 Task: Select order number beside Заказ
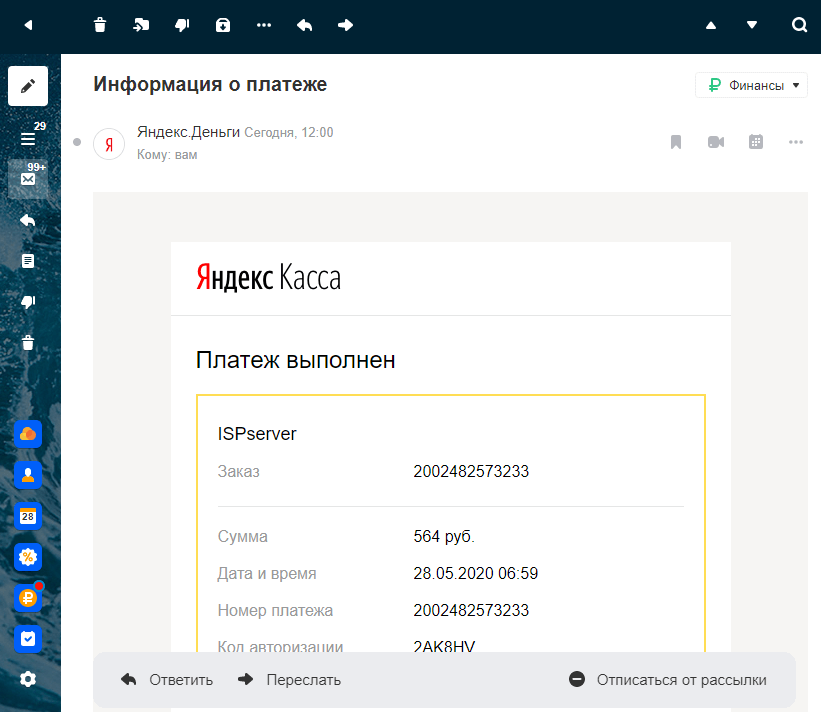point(471,471)
